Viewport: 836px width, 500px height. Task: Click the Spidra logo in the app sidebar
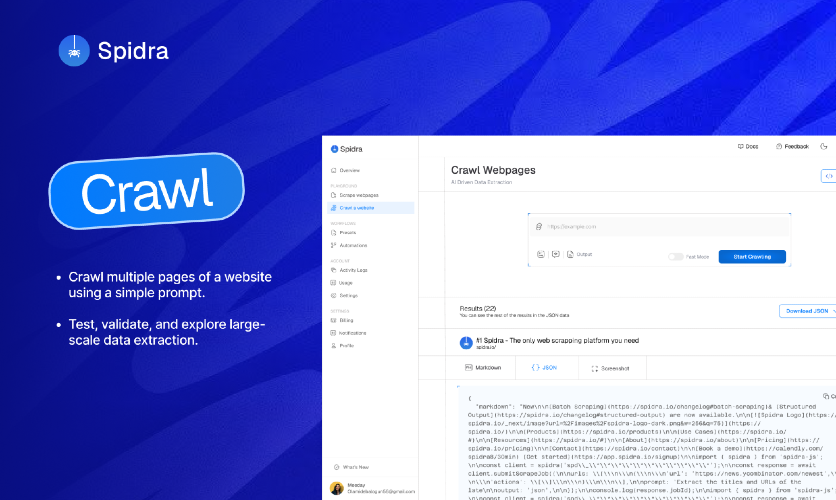point(347,149)
